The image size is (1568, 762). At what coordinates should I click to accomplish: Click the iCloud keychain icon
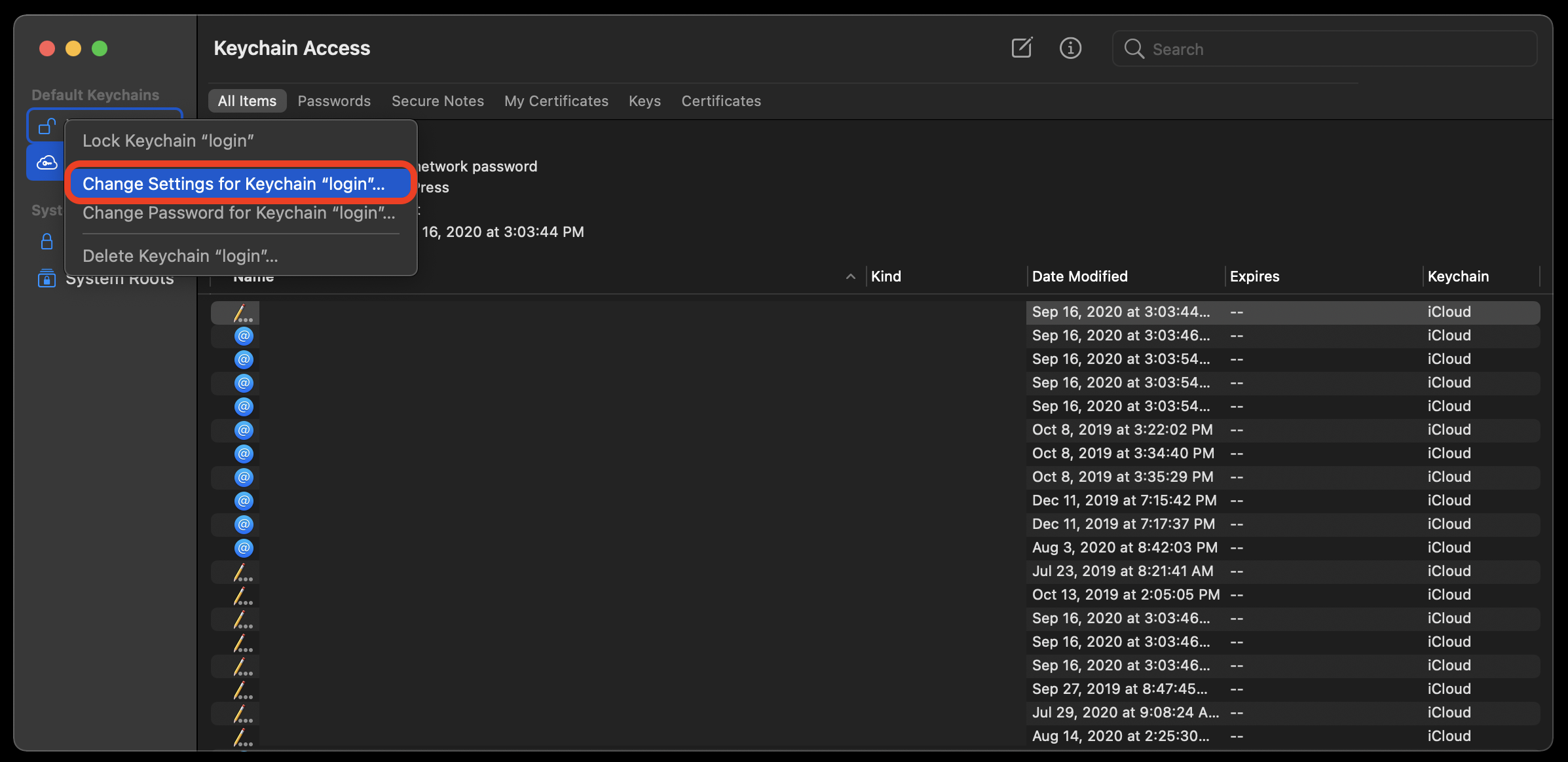[x=46, y=162]
